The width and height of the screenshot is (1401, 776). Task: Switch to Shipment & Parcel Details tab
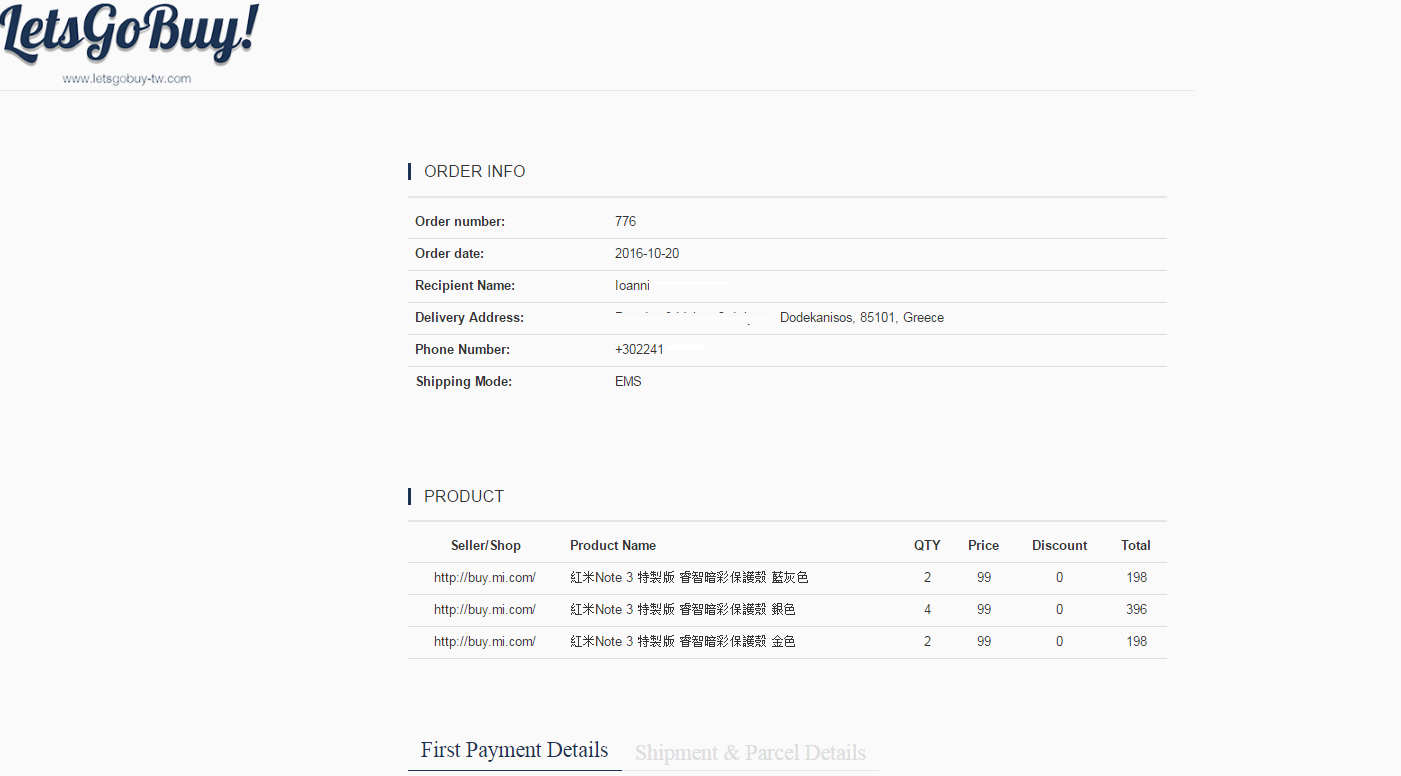750,752
